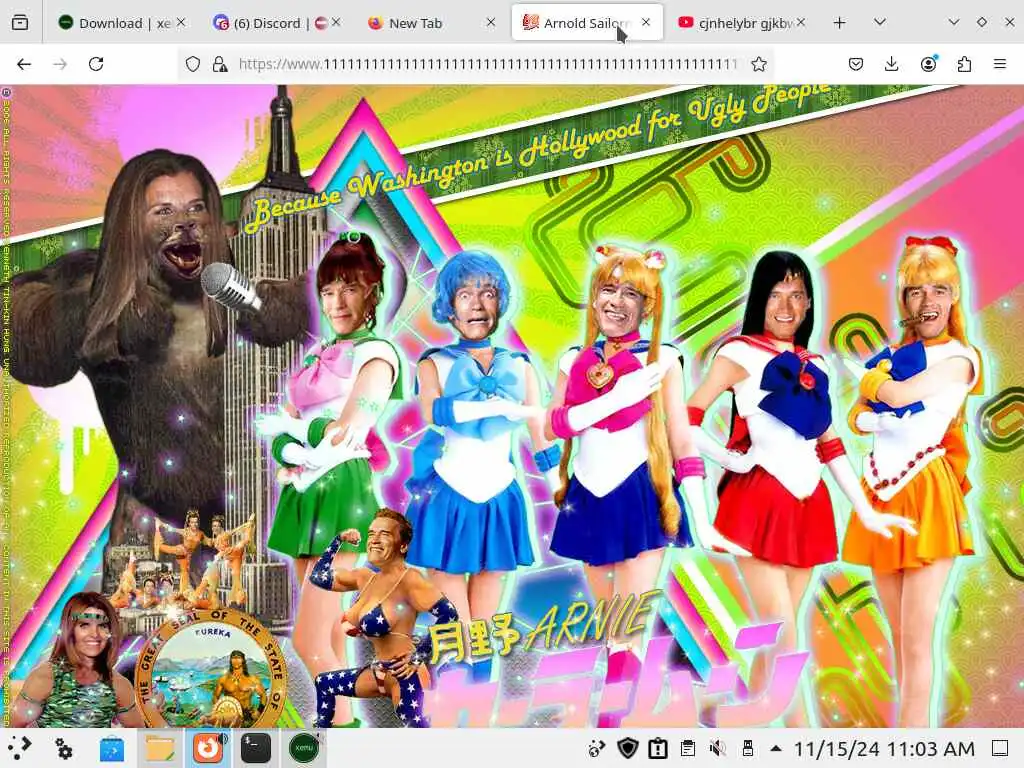Screen dimensions: 1024x768
Task: Open the Downloads panel
Action: (891, 64)
